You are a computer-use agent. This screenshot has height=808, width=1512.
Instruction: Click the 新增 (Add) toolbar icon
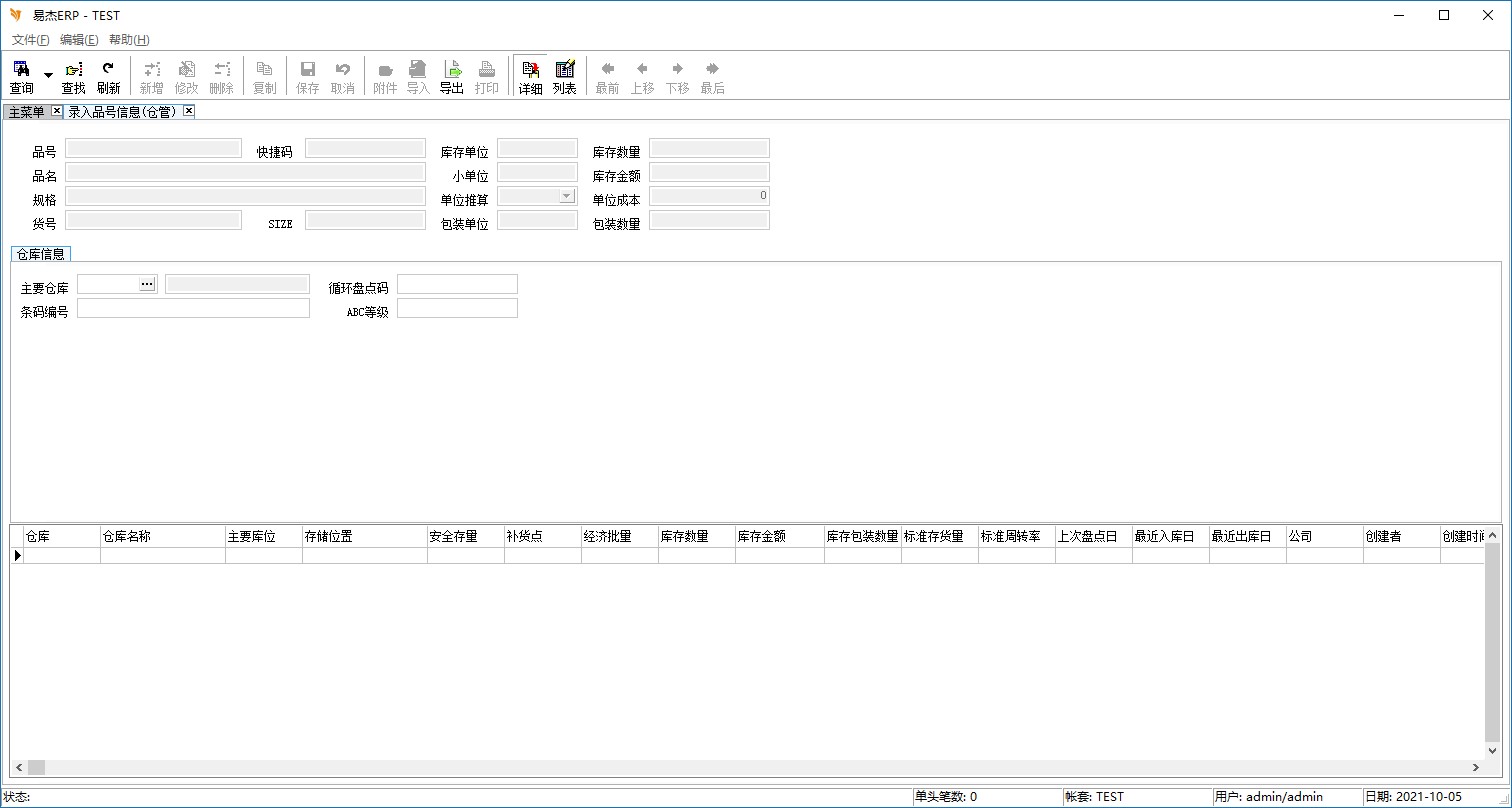pos(151,77)
